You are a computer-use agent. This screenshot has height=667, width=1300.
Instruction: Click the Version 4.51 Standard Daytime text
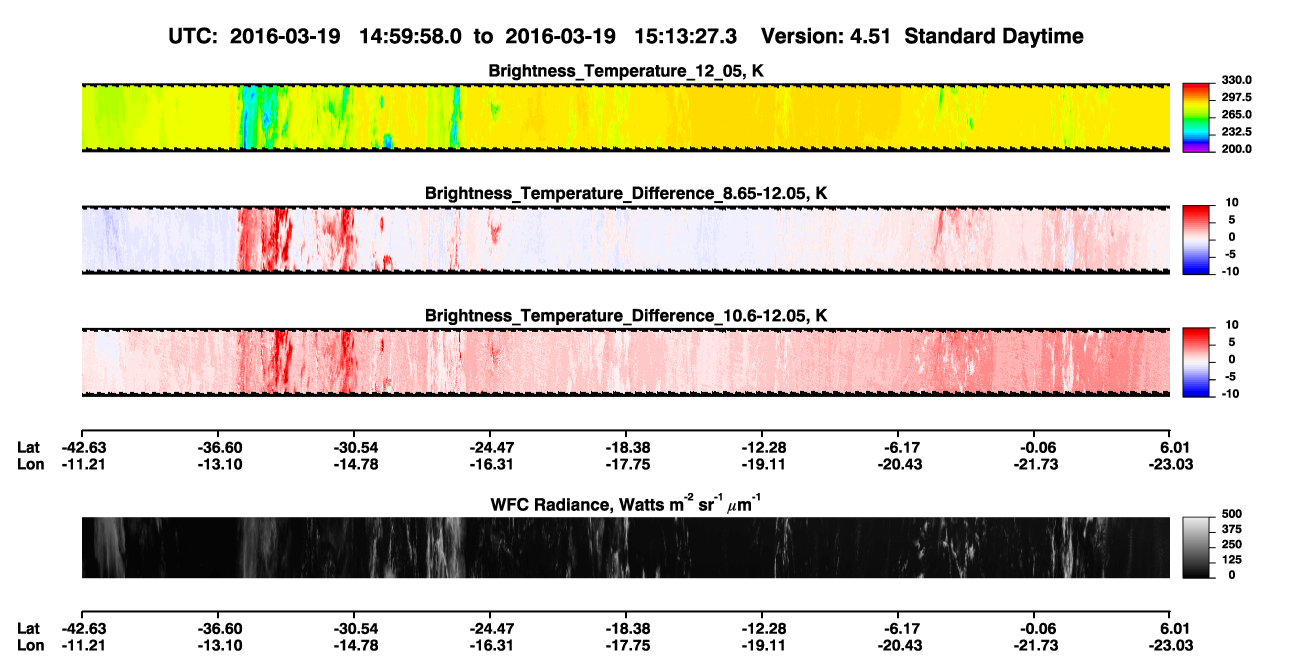(922, 36)
